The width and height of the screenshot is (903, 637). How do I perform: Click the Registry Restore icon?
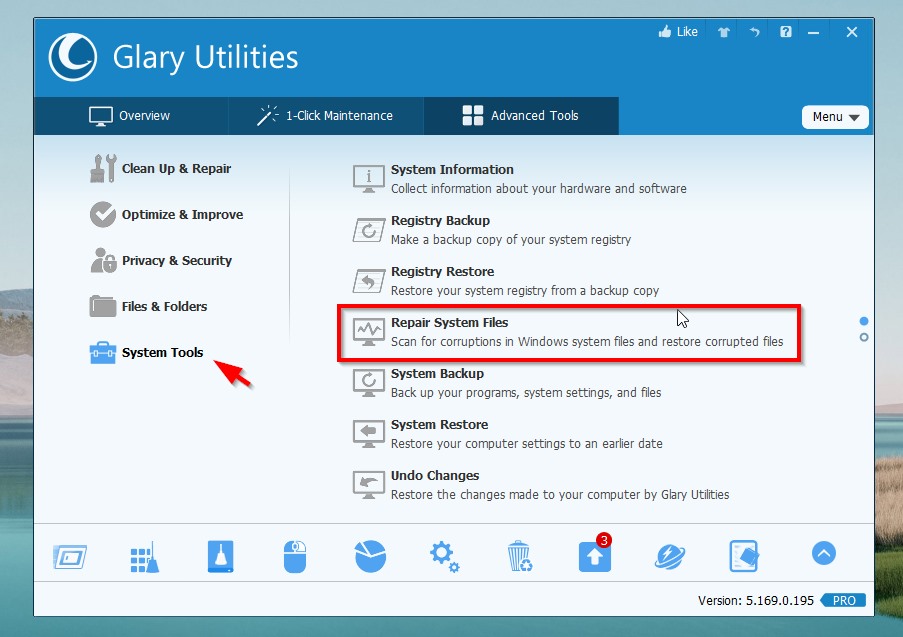coord(369,280)
